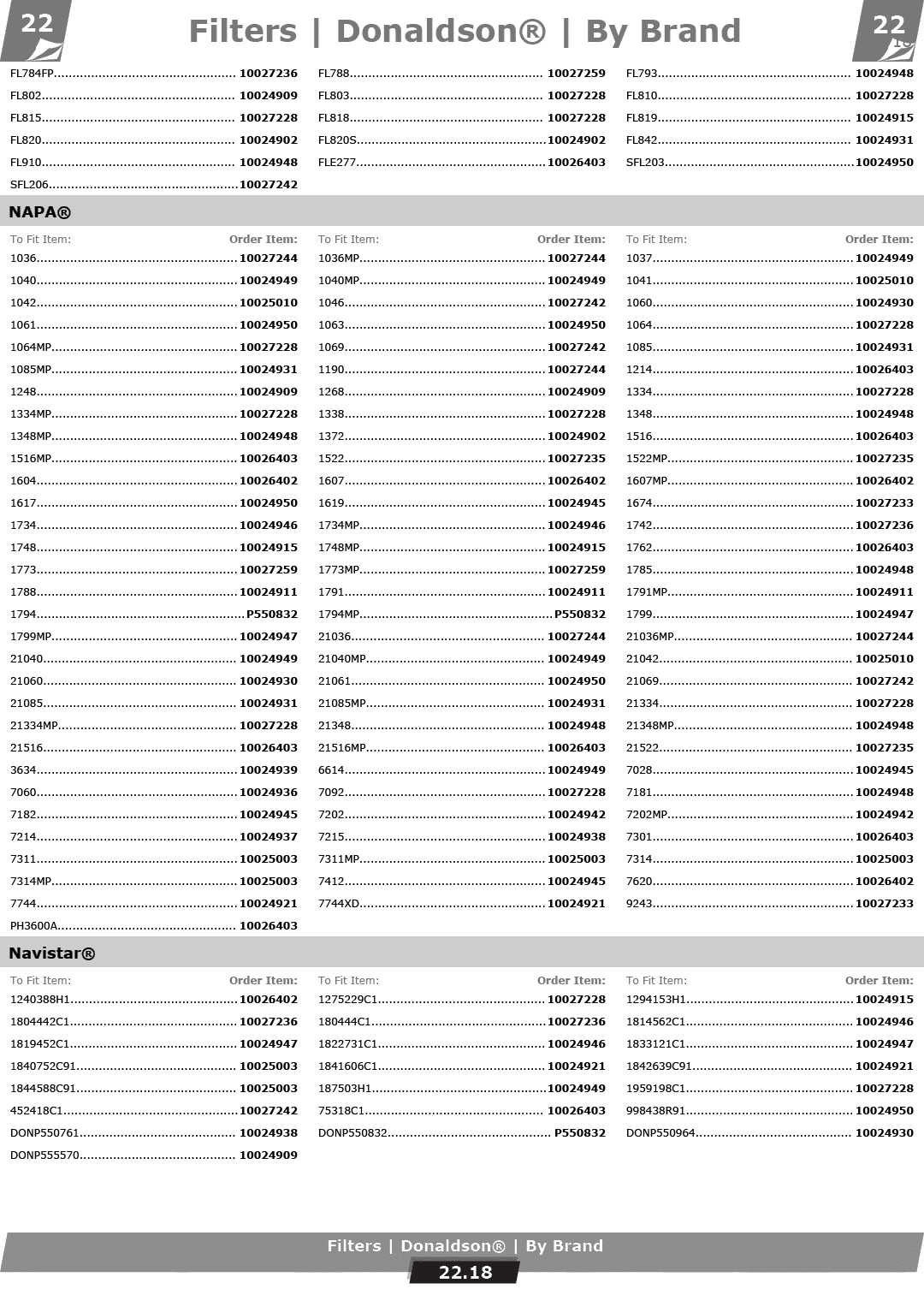The width and height of the screenshot is (924, 1289).
Task: Click the top-right page 22 badge
Action: pos(888,26)
